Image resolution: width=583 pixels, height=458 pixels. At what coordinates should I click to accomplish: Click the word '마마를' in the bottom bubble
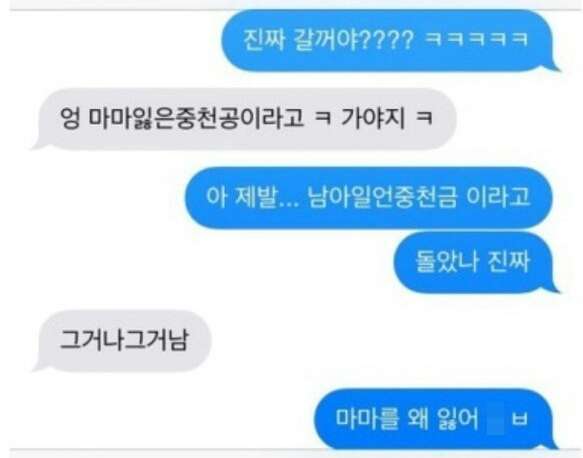pos(367,419)
